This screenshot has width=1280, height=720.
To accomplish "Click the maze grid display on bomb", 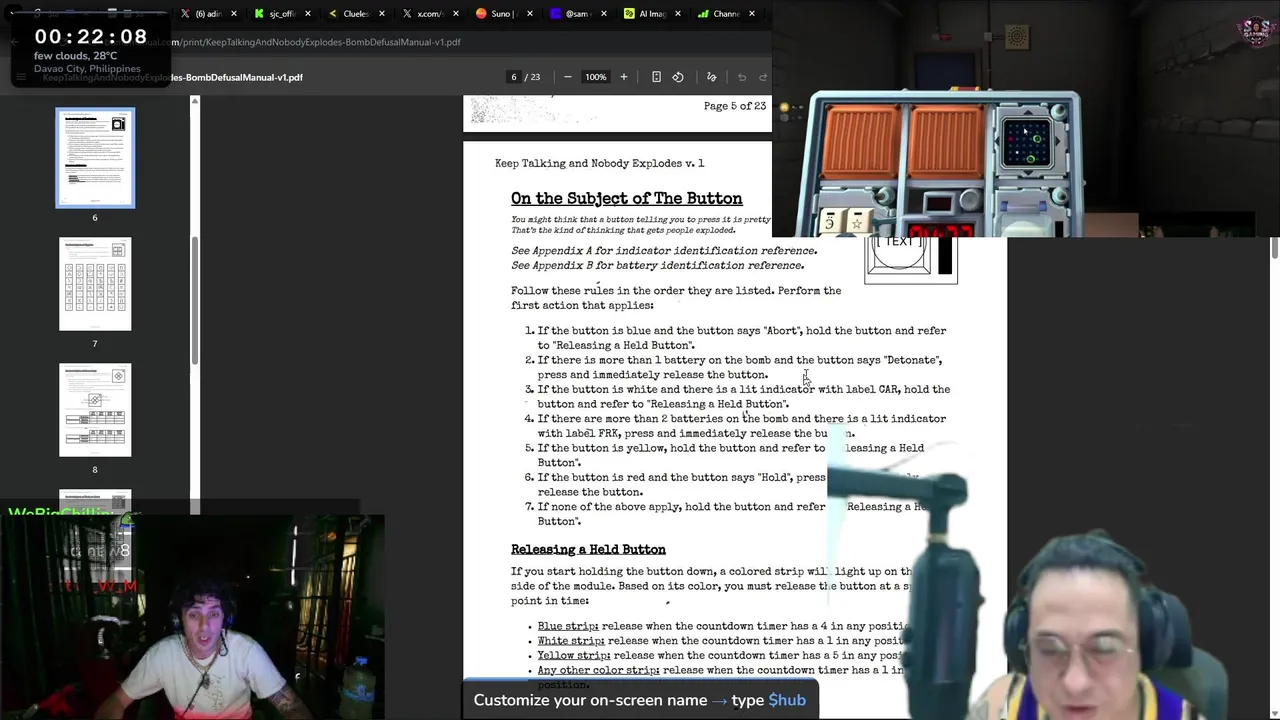I will (x=1028, y=142).
